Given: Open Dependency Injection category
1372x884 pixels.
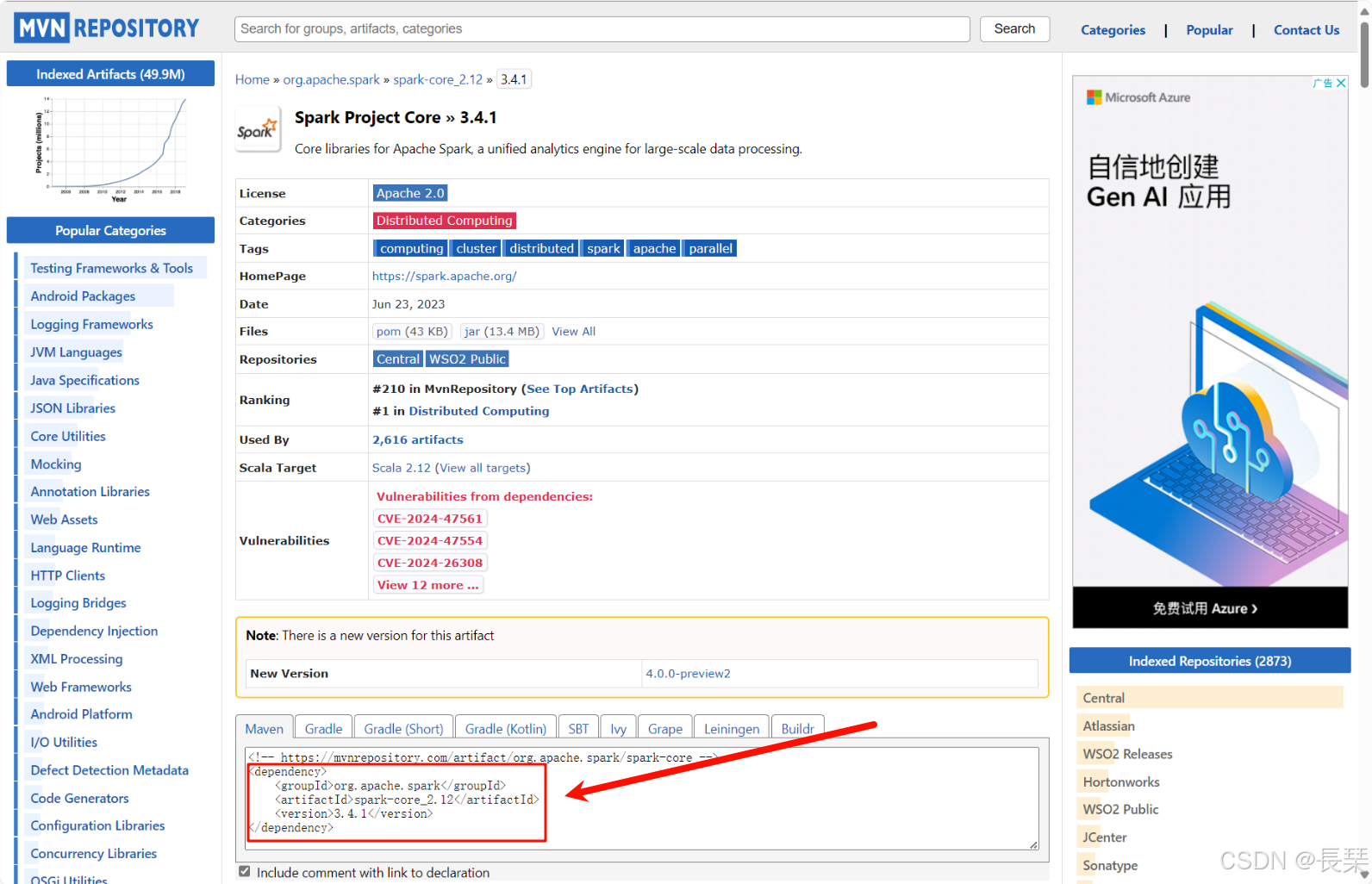Looking at the screenshot, I should tap(94, 631).
